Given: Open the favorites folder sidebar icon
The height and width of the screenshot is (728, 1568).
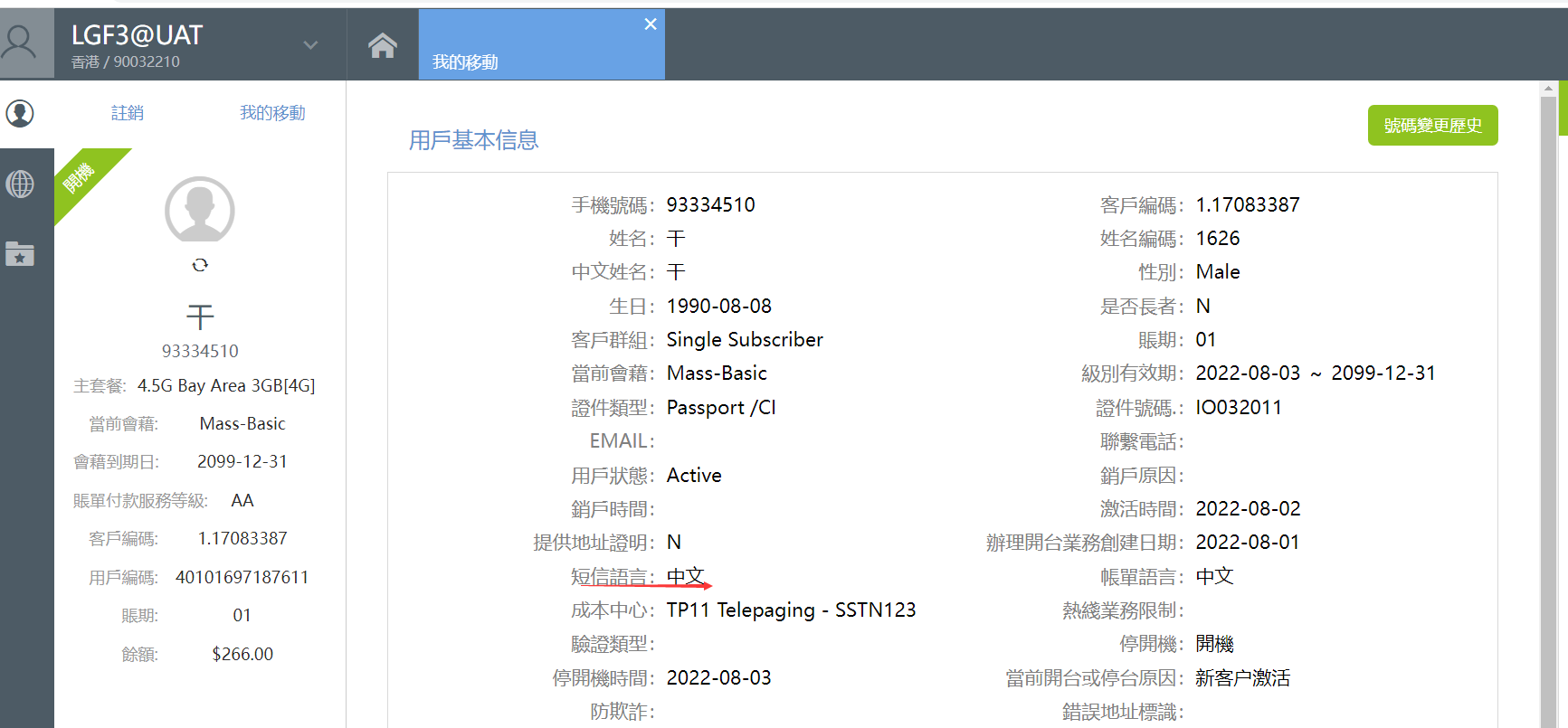Looking at the screenshot, I should point(20,254).
